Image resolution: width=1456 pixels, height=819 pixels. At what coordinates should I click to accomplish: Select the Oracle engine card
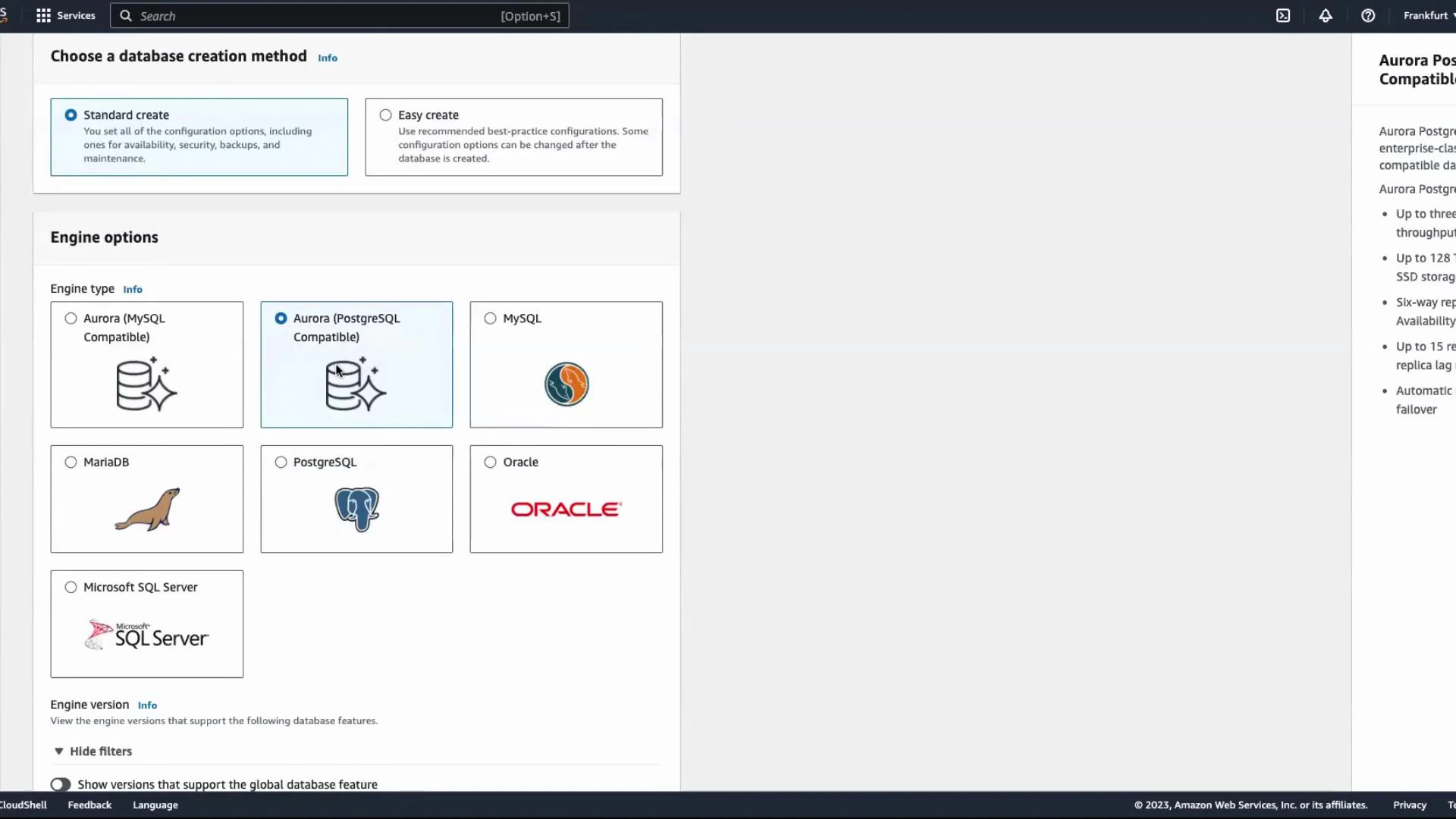[566, 499]
